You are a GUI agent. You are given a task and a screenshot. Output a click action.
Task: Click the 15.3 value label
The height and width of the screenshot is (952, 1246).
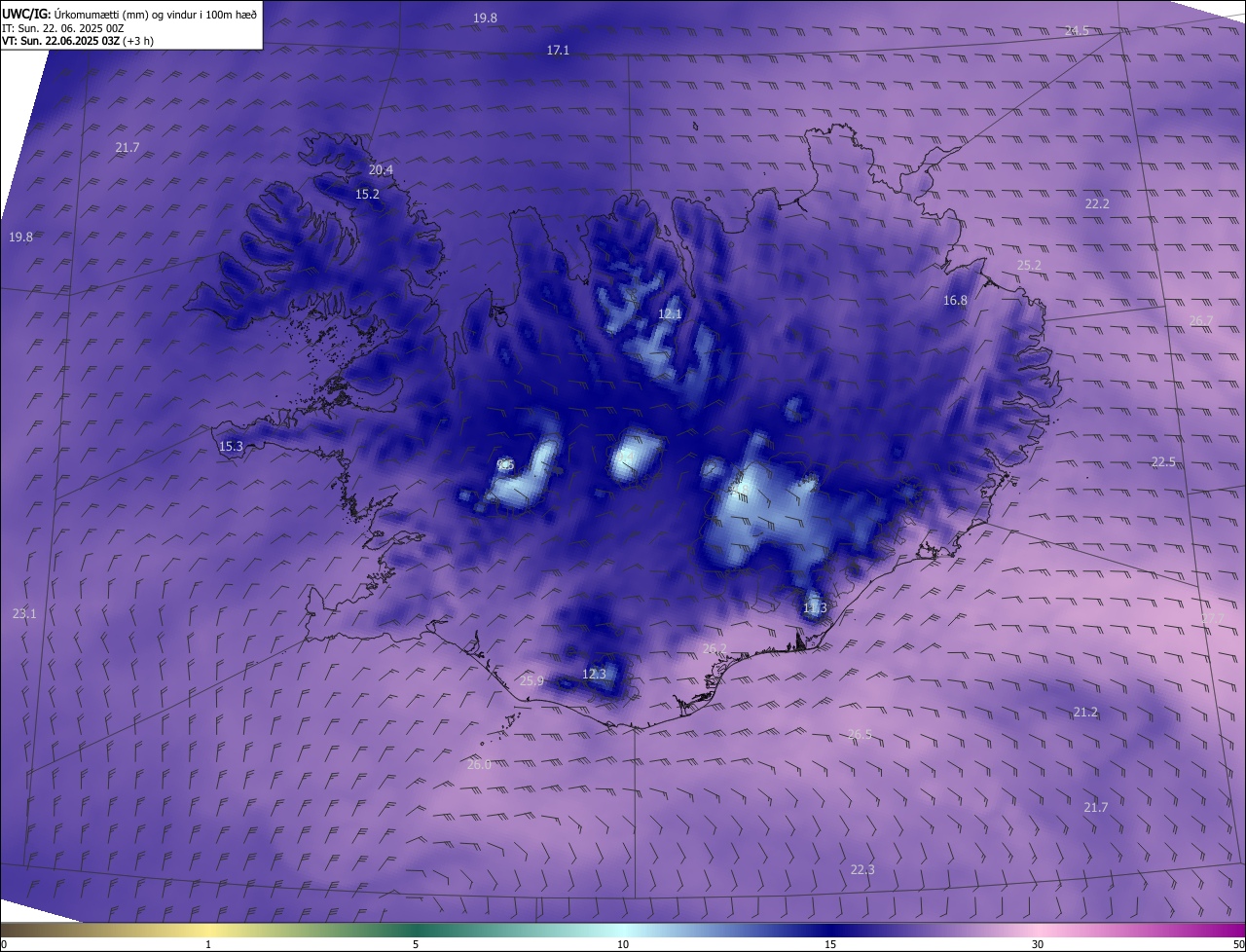point(231,447)
